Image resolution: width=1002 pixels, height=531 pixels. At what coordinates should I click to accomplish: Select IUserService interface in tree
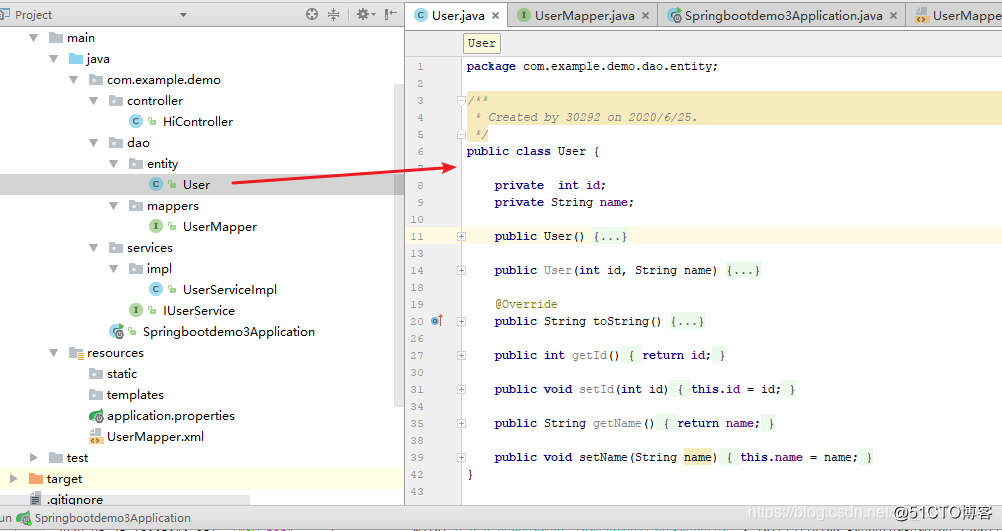pyautogui.click(x=199, y=311)
